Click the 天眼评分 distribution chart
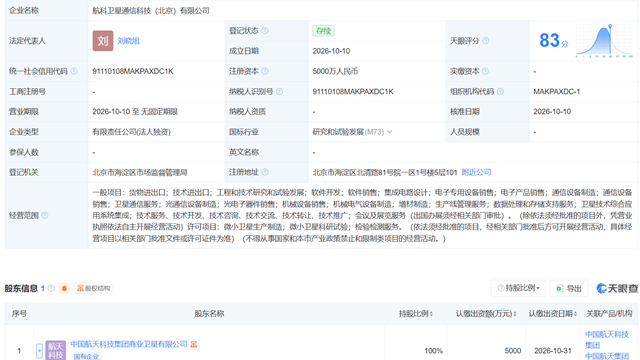640x360 pixels. coord(604,41)
